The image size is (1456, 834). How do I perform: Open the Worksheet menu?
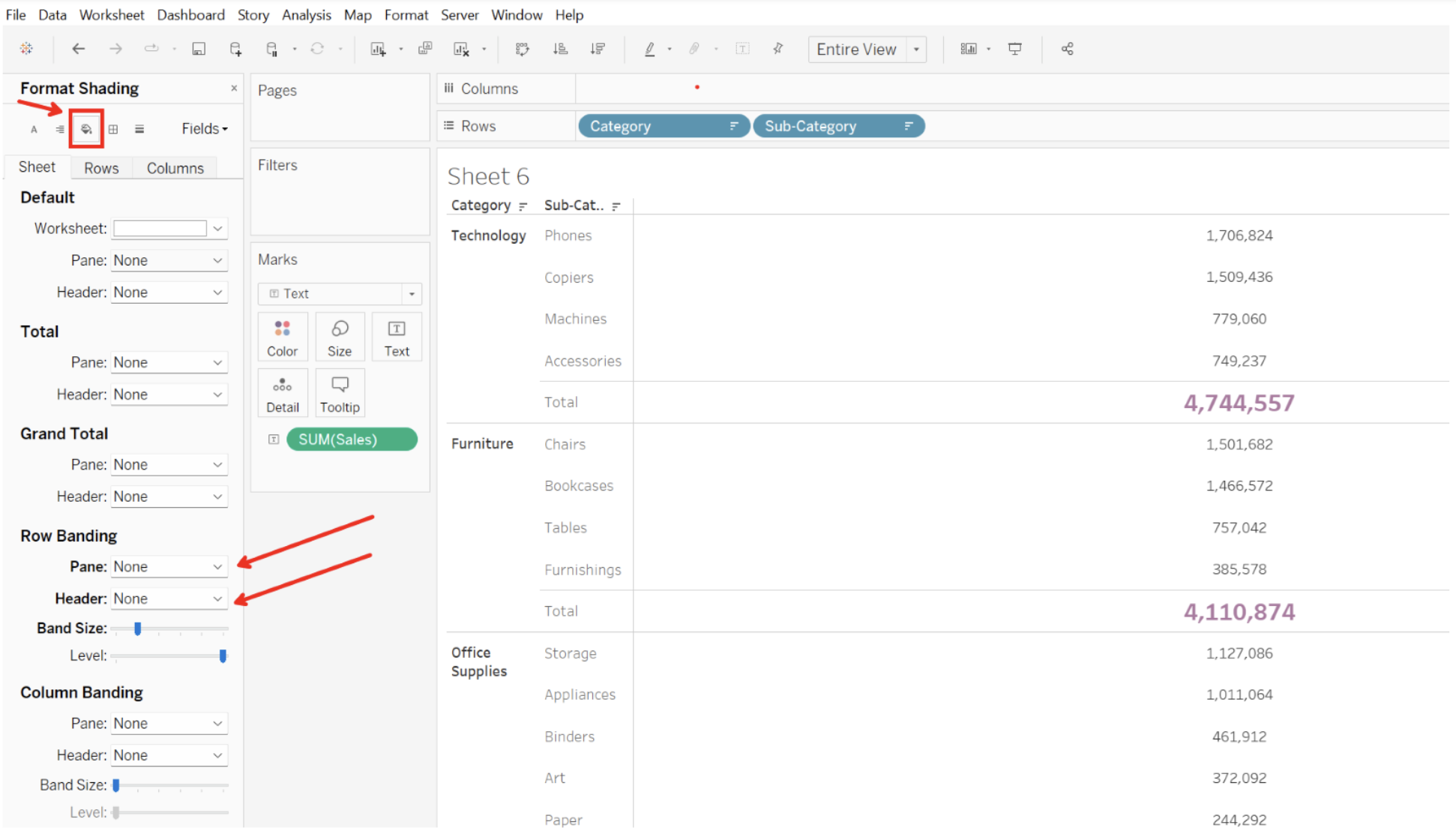pyautogui.click(x=111, y=14)
